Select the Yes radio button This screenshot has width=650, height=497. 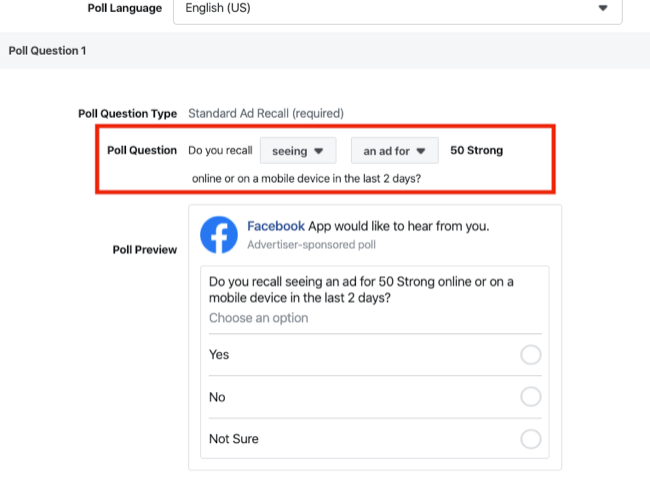531,355
